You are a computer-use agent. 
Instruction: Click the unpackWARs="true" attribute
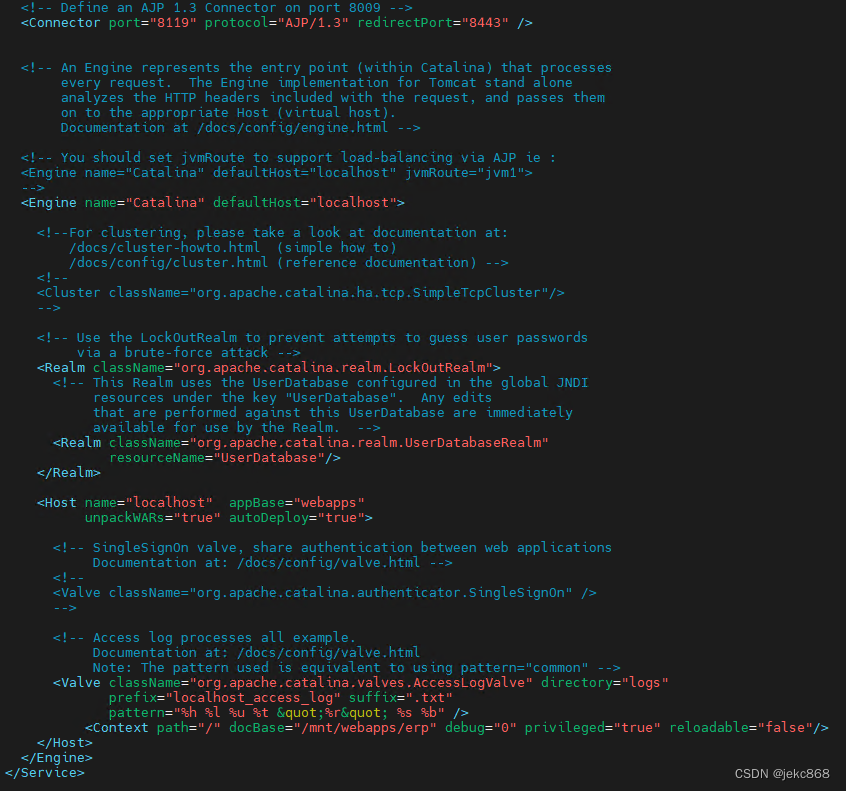[x=153, y=517]
